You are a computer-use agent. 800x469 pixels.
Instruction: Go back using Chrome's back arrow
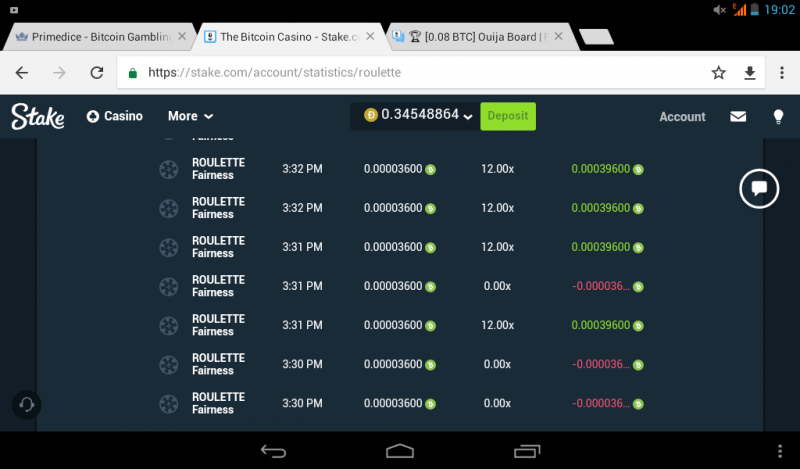pyautogui.click(x=22, y=73)
